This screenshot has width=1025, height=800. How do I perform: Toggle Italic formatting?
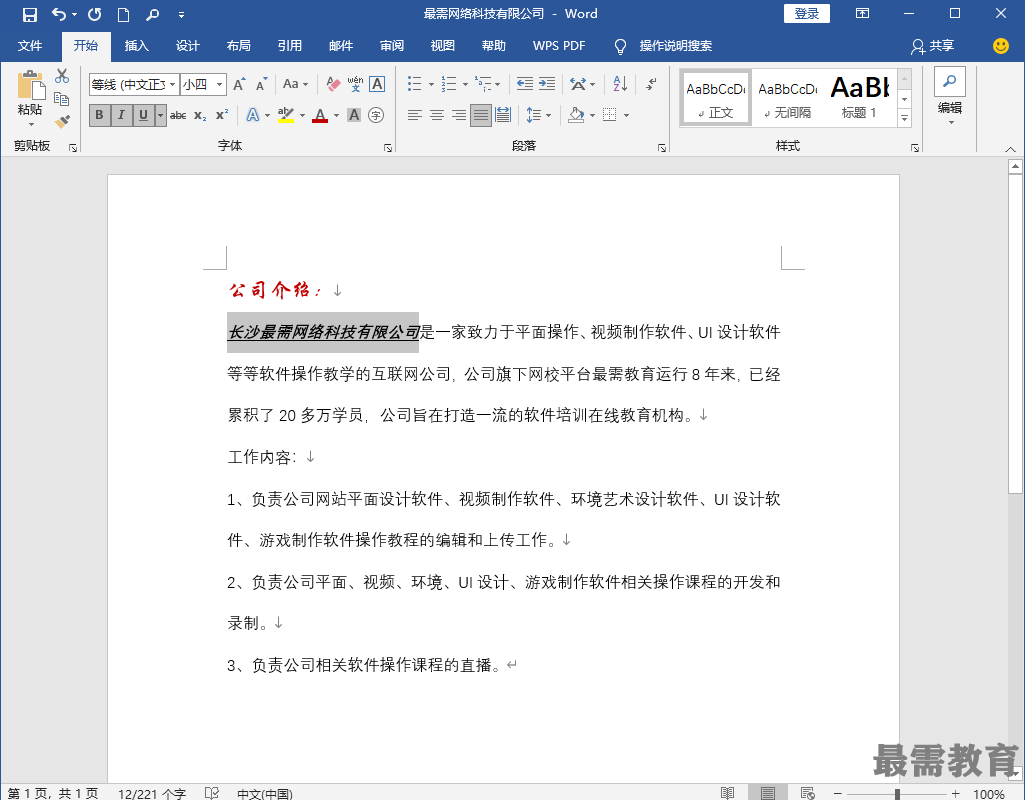pyautogui.click(x=121, y=116)
